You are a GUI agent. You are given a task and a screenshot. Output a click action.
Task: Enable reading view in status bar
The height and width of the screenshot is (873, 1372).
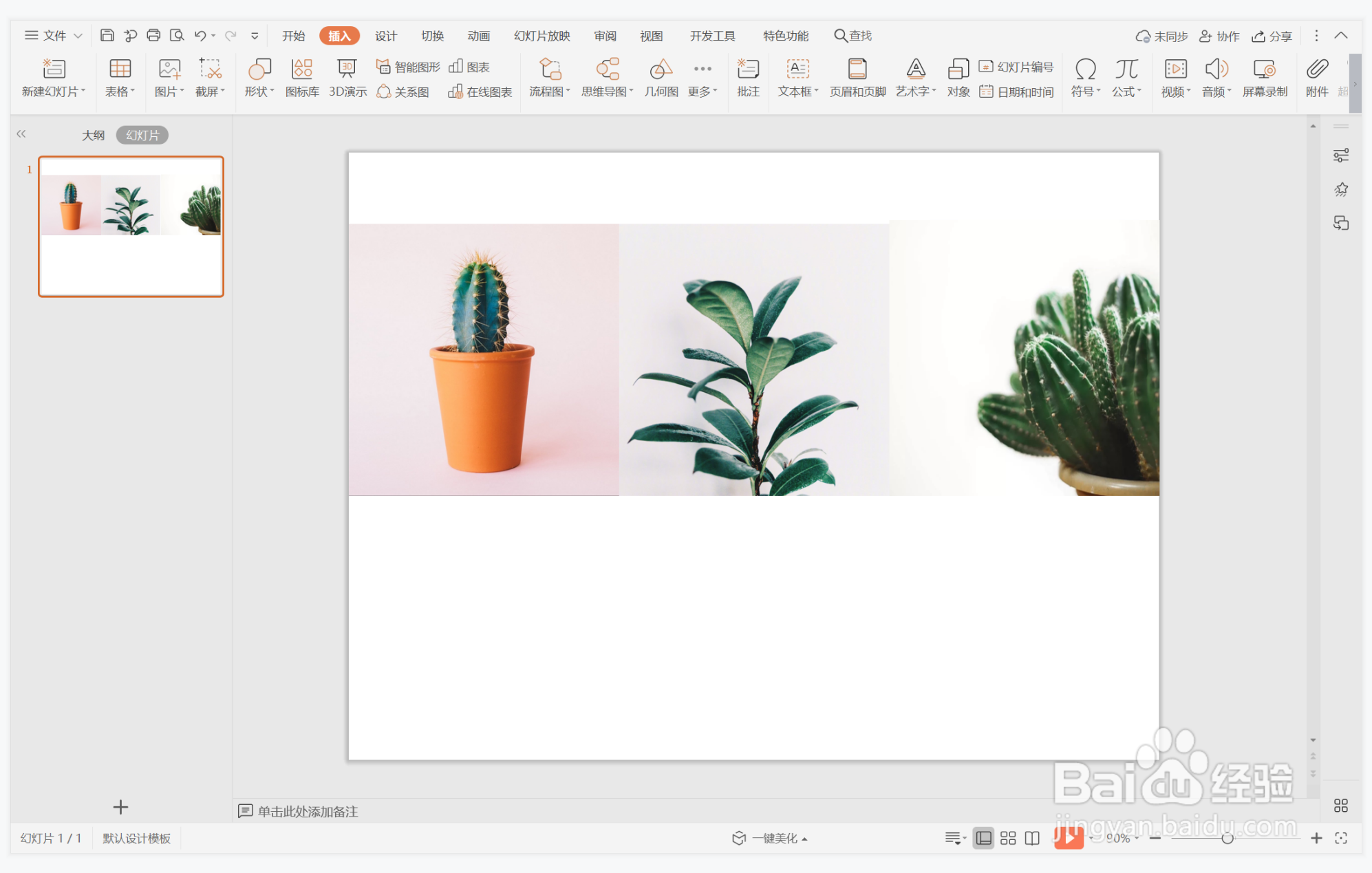[1032, 838]
